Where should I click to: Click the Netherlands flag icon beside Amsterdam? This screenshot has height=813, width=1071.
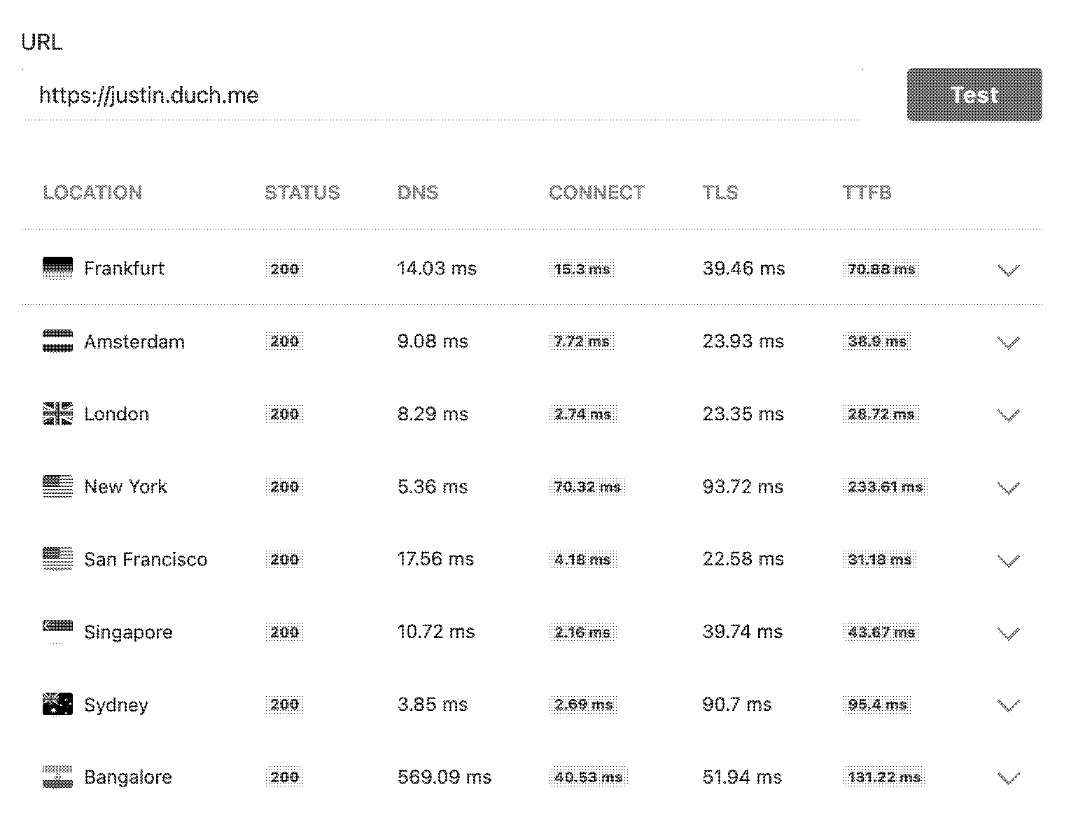pos(59,342)
